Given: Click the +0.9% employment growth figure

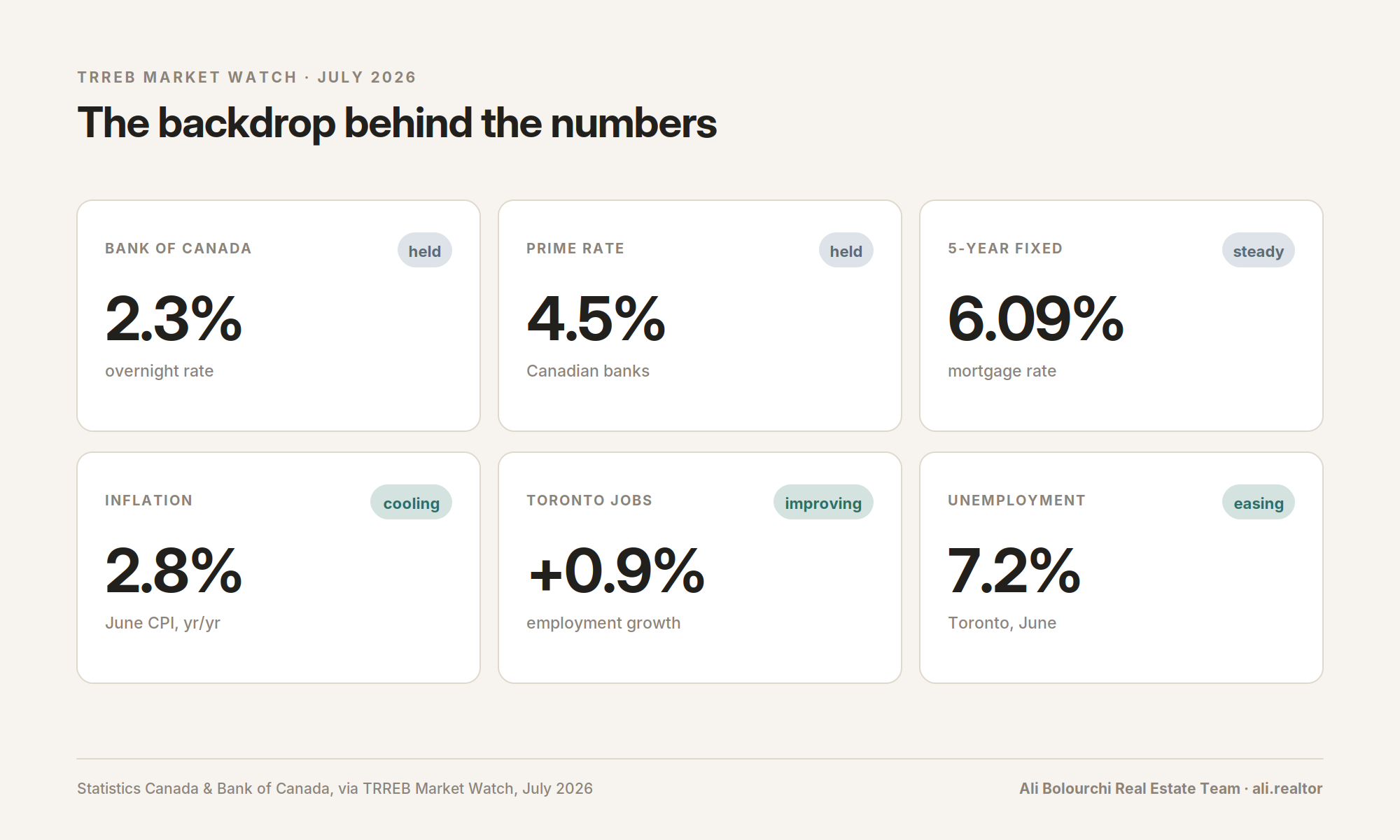Looking at the screenshot, I should tap(616, 571).
